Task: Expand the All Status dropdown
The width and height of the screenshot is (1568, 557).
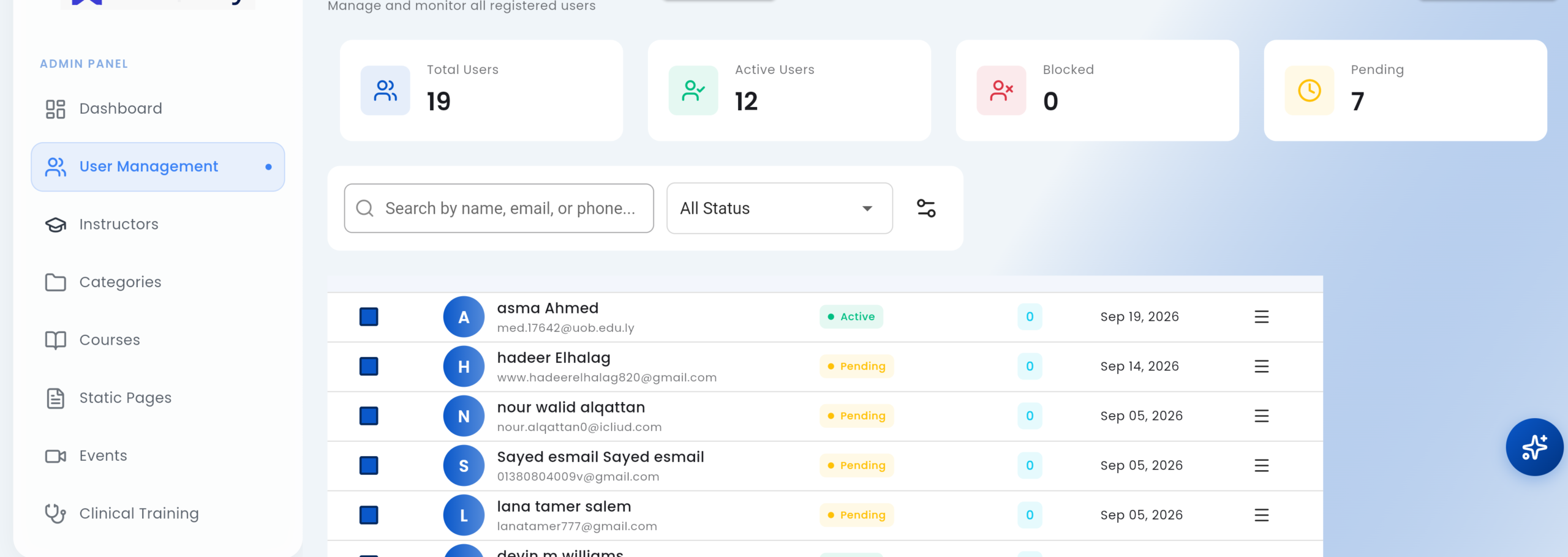Action: pos(779,208)
